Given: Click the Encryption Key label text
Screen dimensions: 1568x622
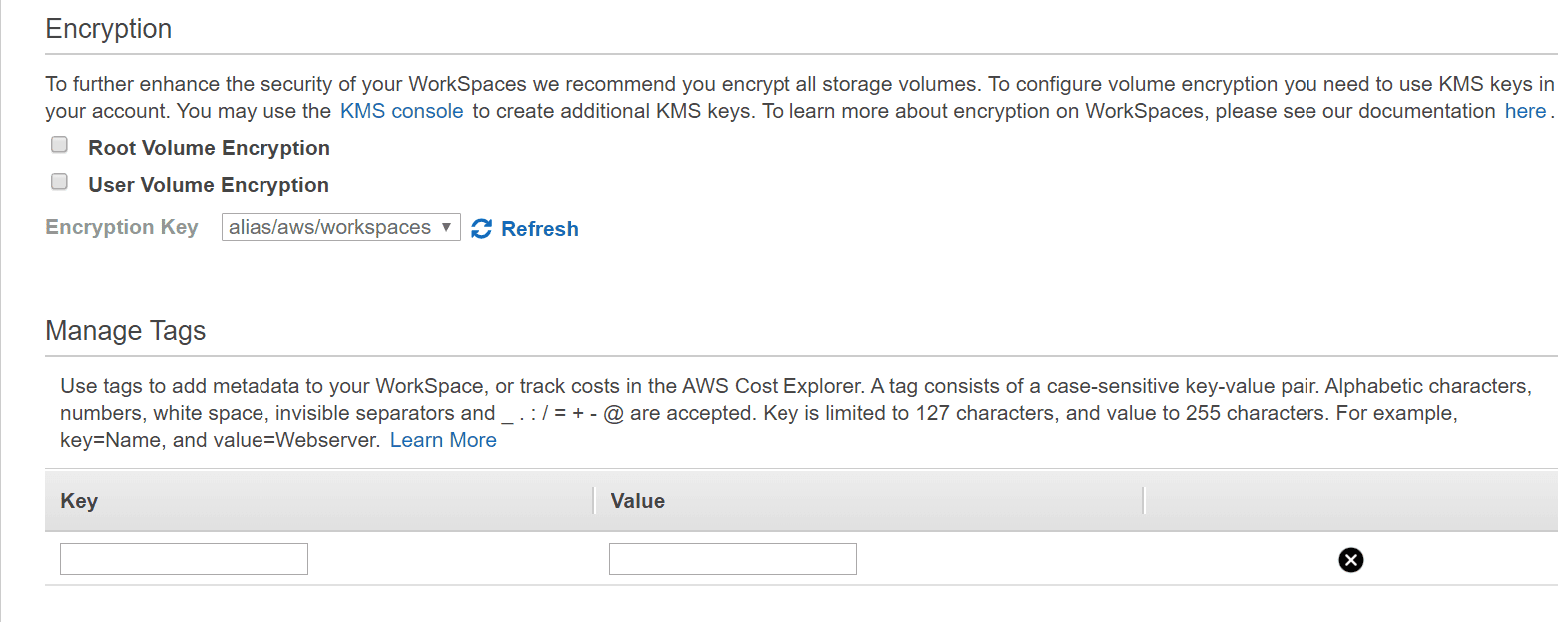Looking at the screenshot, I should tap(122, 227).
